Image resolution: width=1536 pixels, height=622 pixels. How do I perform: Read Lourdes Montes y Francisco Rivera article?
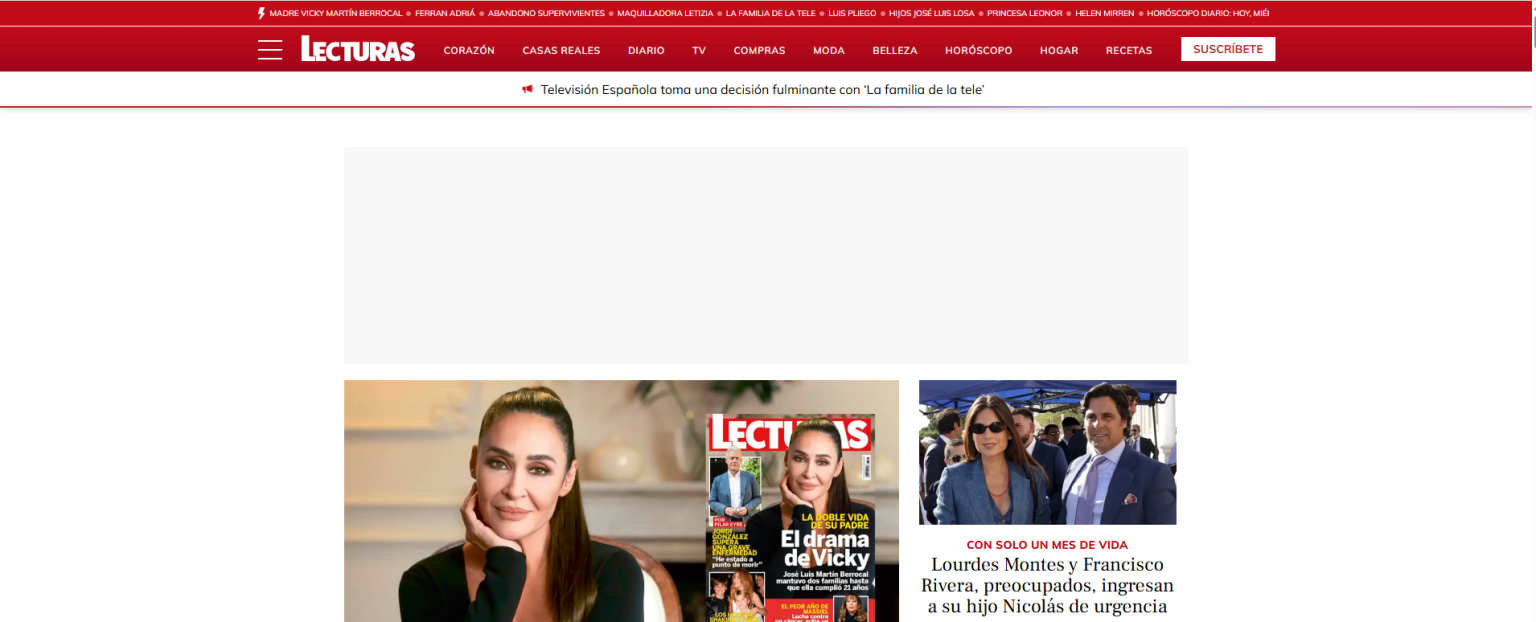(1047, 586)
